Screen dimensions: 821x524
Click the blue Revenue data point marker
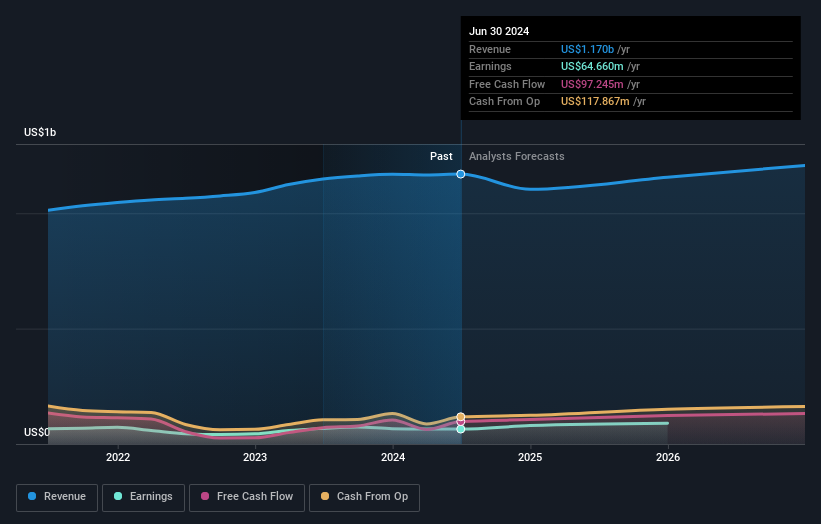(461, 174)
